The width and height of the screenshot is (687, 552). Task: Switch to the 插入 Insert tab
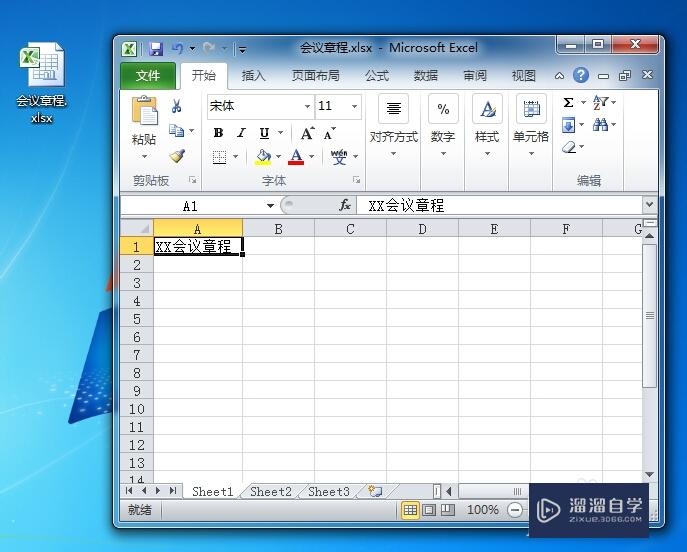254,76
